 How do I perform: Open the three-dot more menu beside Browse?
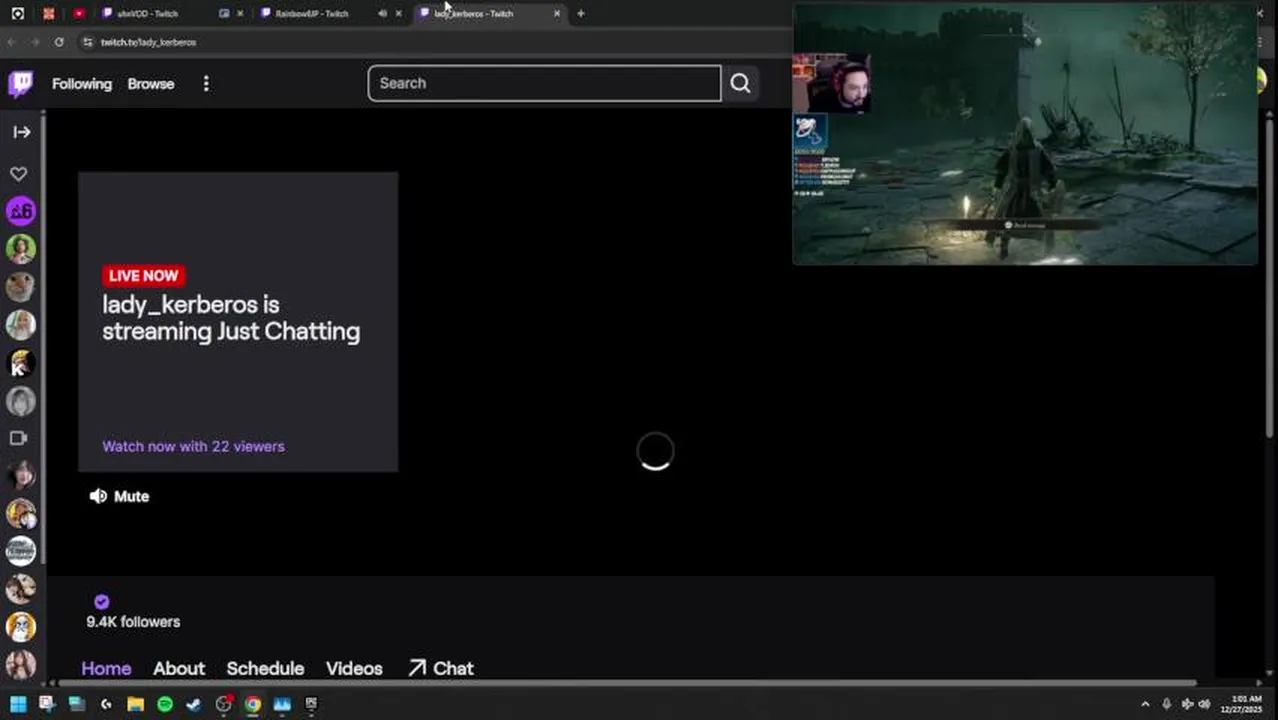tap(206, 84)
